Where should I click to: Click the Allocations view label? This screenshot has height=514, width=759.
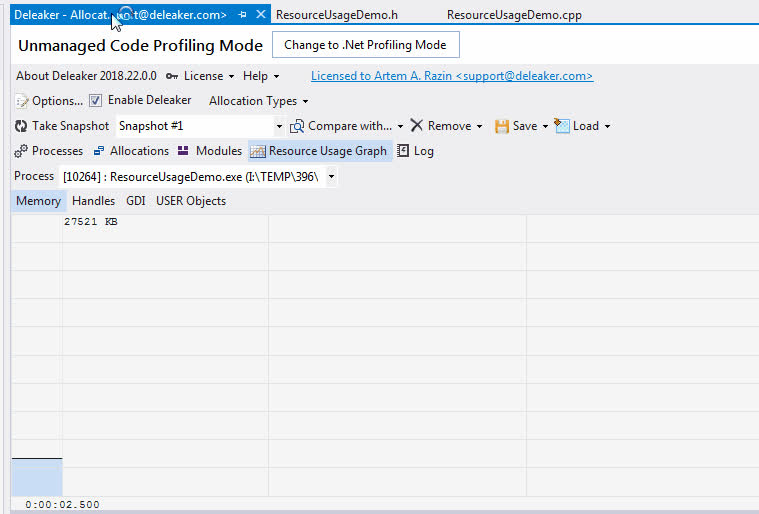pos(139,151)
